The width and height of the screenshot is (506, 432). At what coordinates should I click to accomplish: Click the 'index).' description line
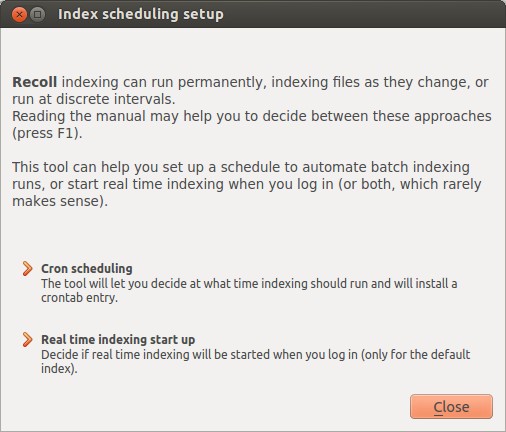tap(59, 369)
